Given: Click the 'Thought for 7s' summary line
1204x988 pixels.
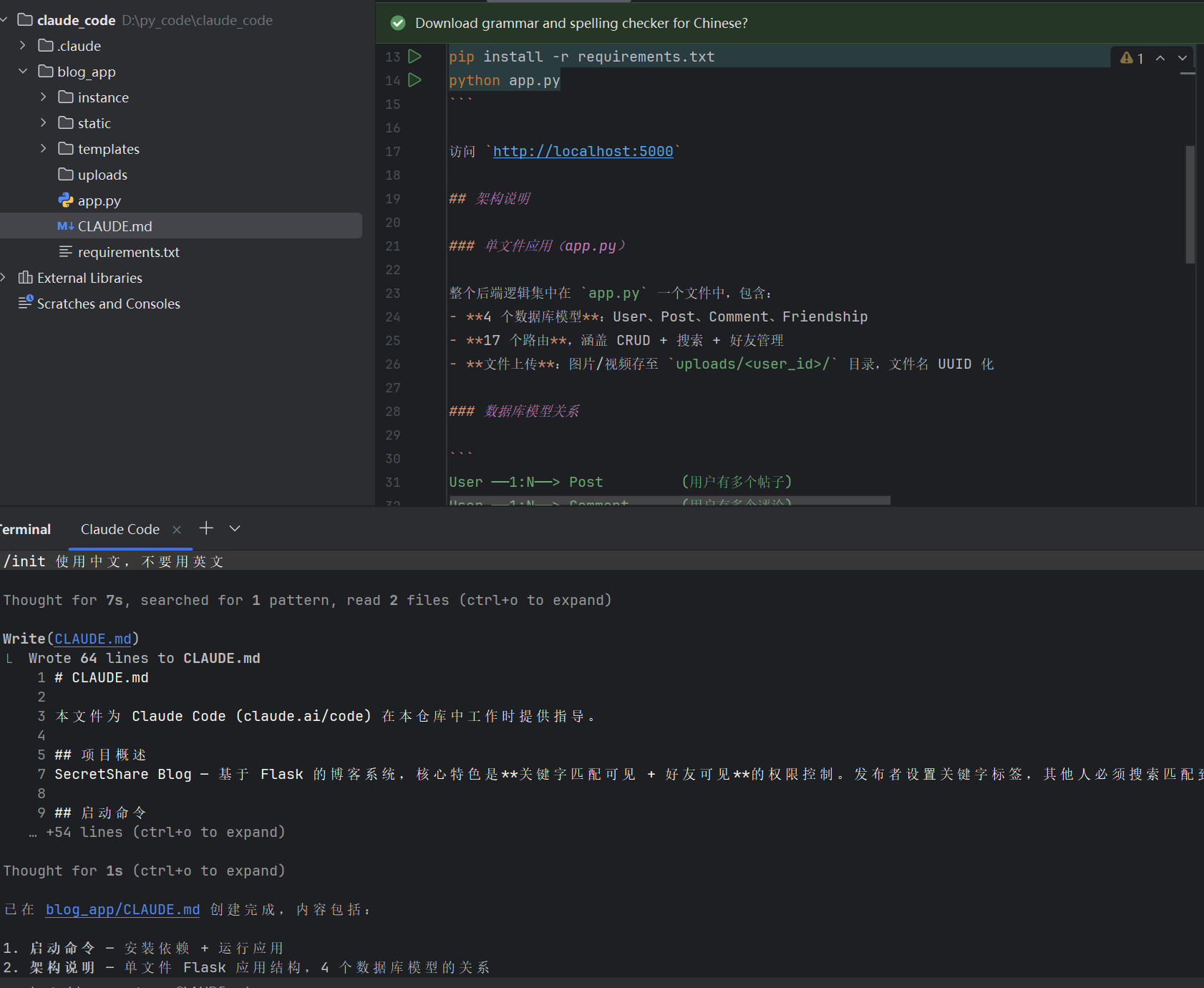Looking at the screenshot, I should point(308,600).
